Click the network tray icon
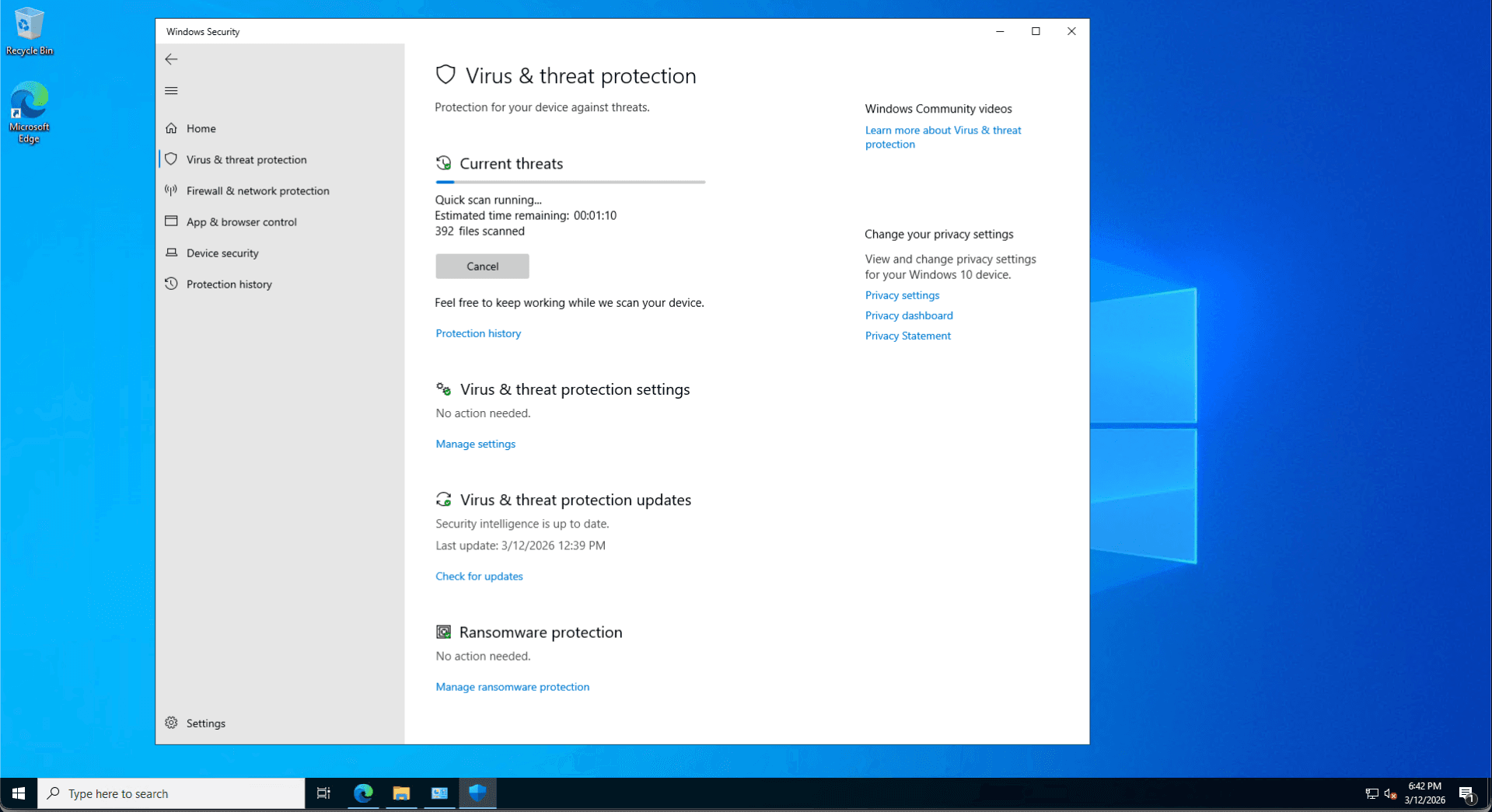 coord(1371,793)
